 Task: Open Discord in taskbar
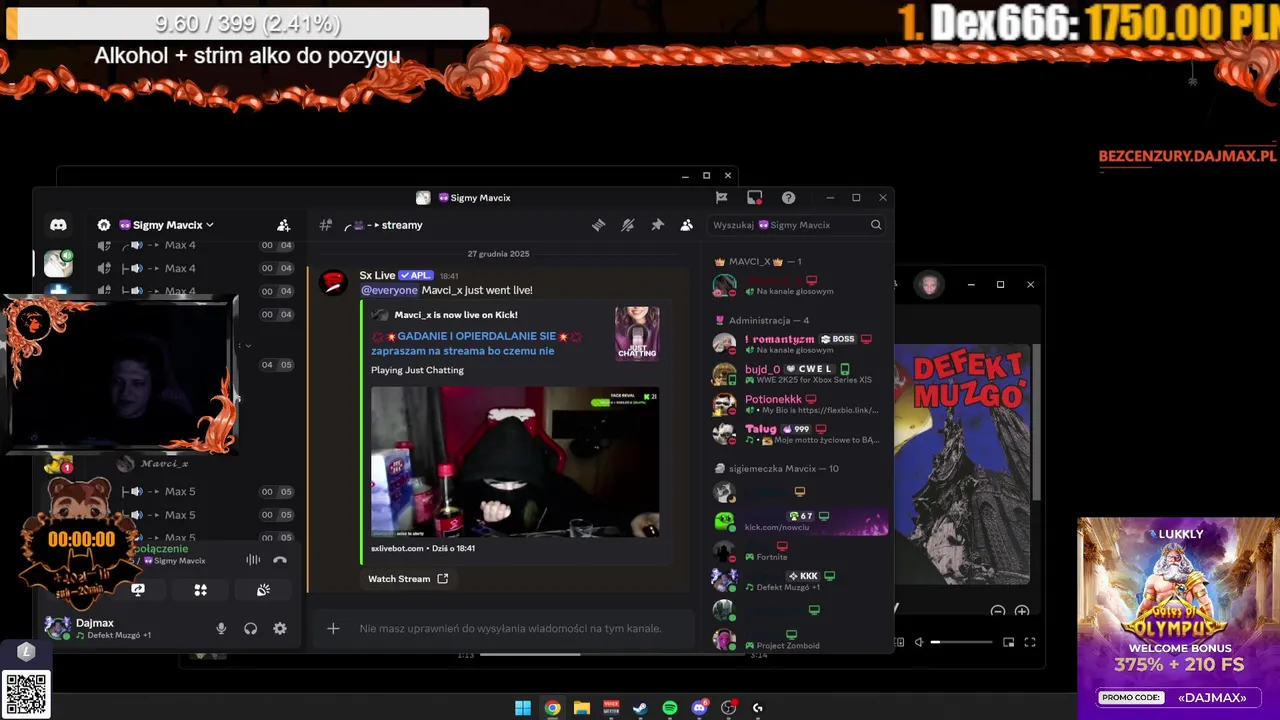699,708
